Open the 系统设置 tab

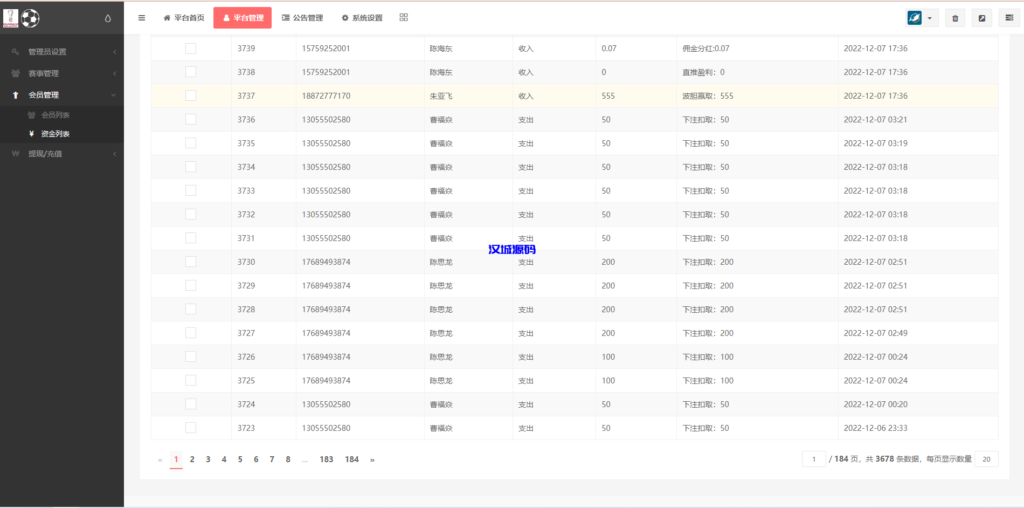362,18
